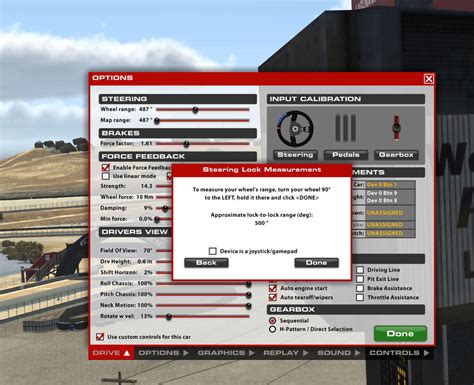Enable the Pit Exit Line checkbox
Image resolution: width=474 pixels, height=385 pixels.
360,279
